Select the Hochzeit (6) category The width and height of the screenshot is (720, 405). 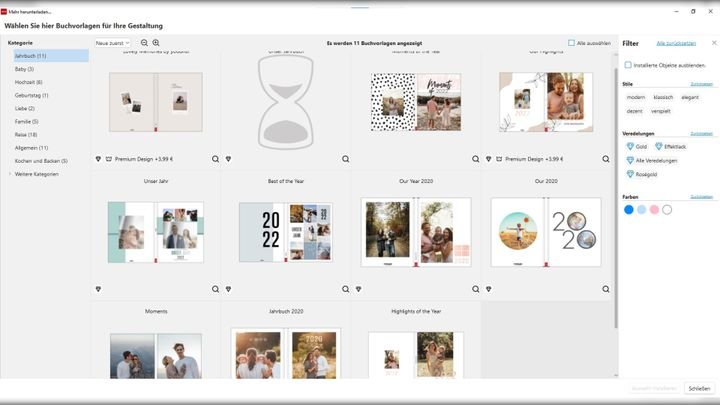pyautogui.click(x=29, y=82)
